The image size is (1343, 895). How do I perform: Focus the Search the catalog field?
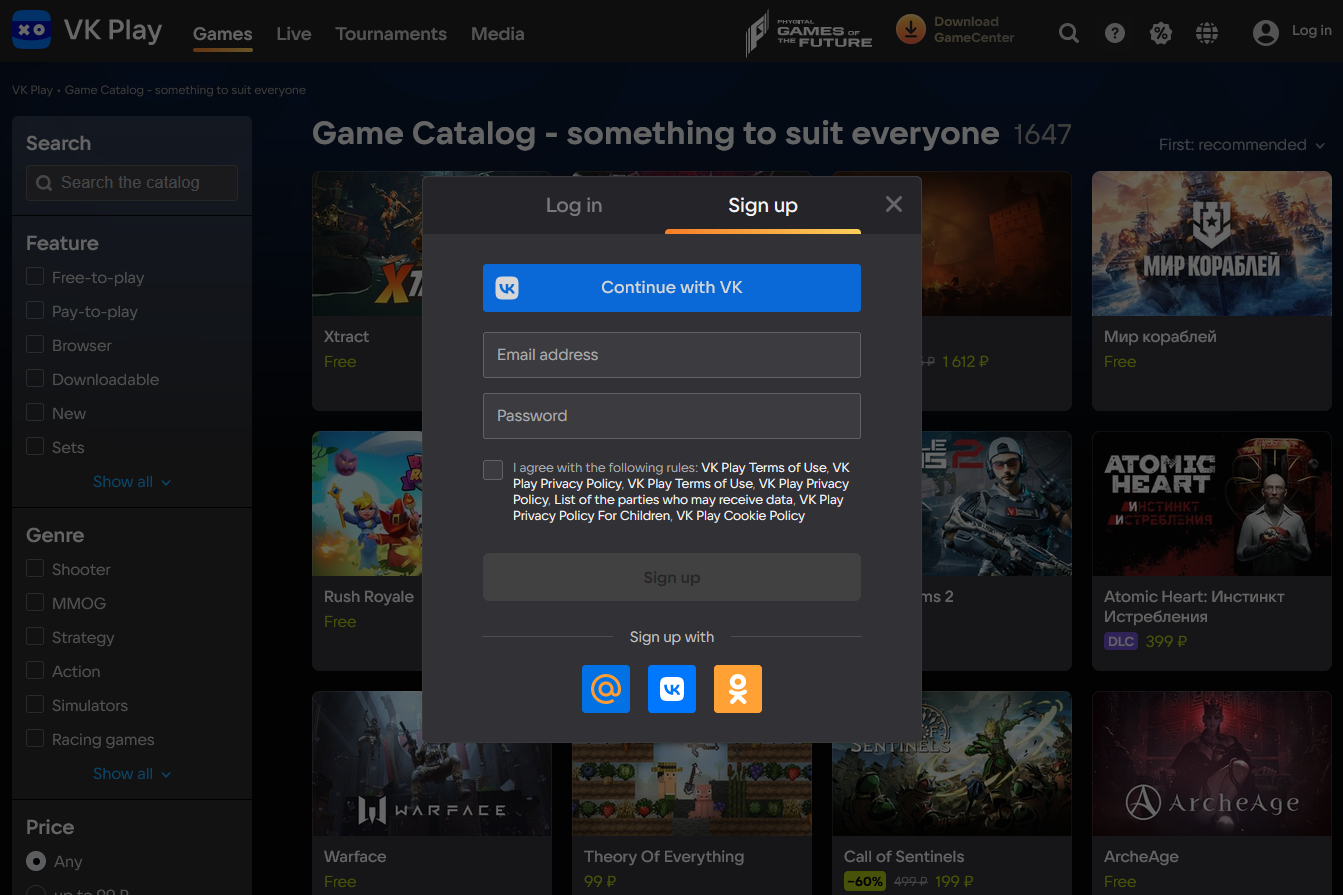tap(132, 183)
